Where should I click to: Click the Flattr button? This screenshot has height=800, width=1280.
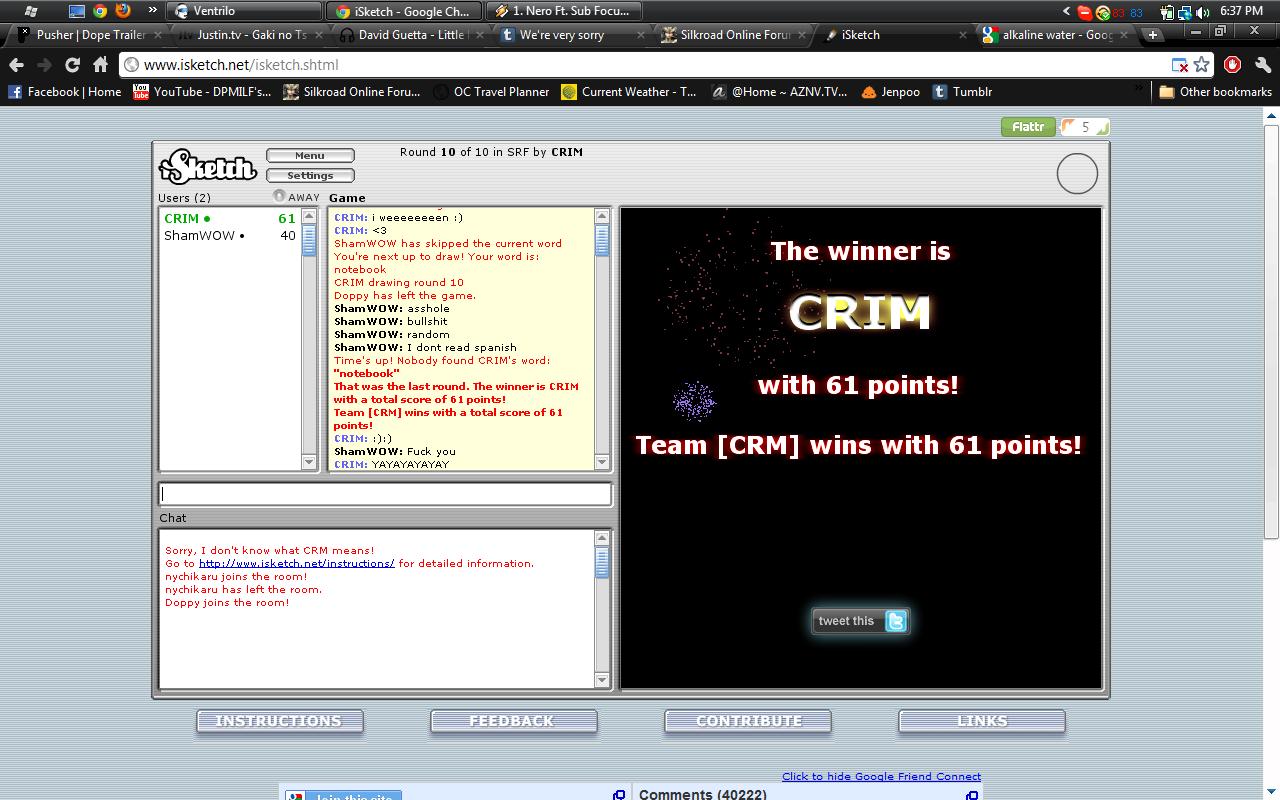(x=1028, y=127)
